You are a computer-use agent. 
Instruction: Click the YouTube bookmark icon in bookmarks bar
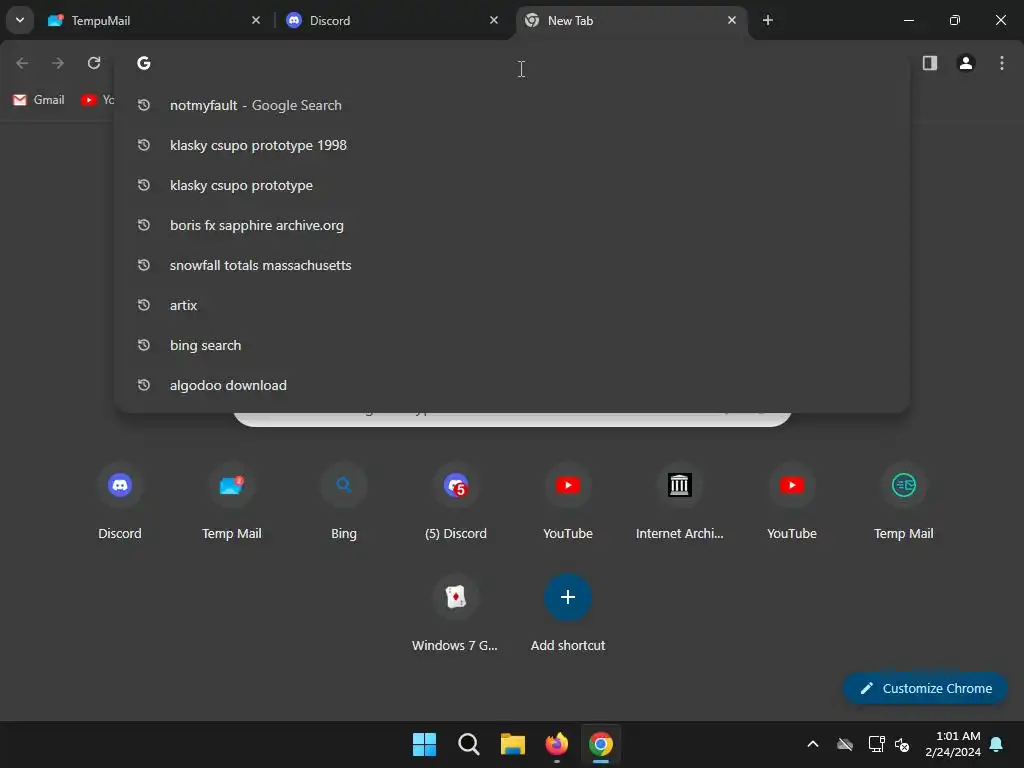click(x=88, y=100)
